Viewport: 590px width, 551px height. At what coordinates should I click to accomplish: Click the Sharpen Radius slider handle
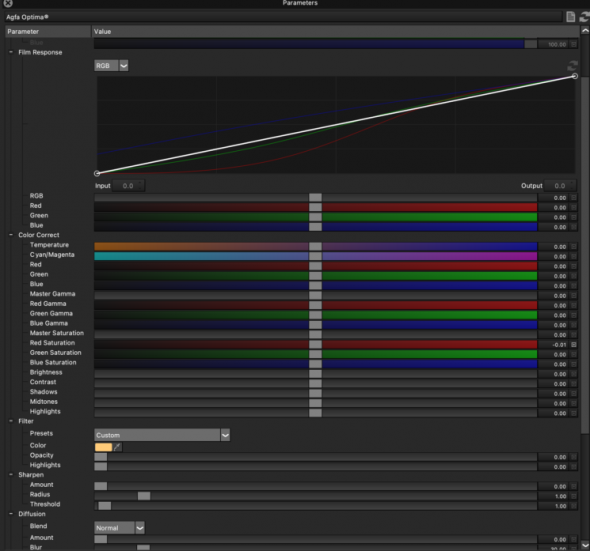(x=144, y=496)
